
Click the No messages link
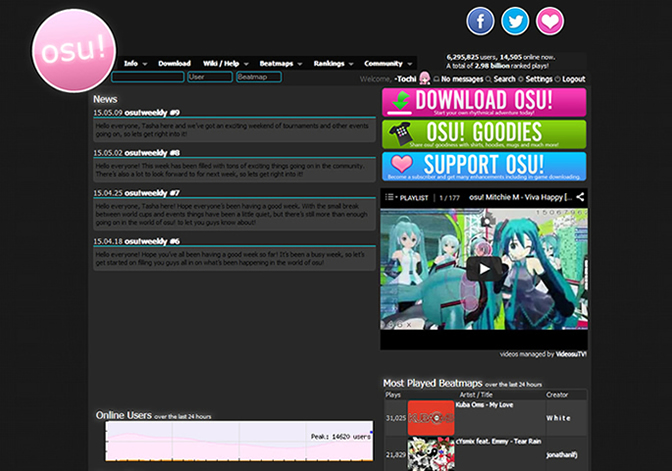(x=462, y=79)
